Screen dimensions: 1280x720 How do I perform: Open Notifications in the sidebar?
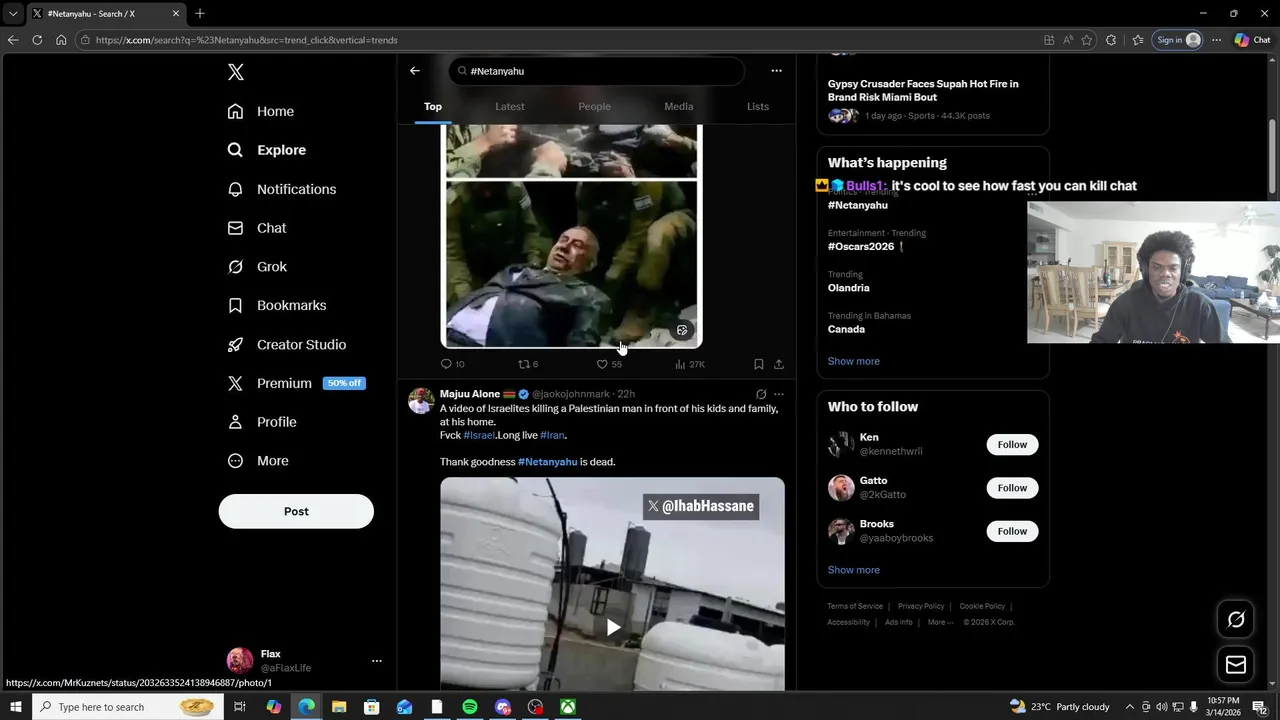(x=281, y=189)
